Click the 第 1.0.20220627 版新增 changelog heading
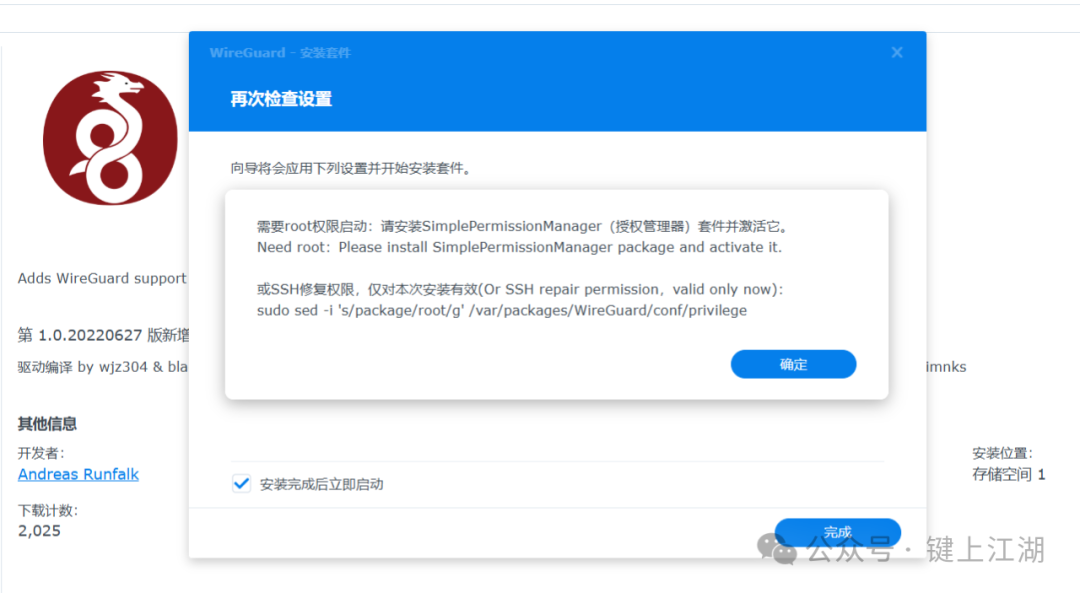 tap(103, 334)
